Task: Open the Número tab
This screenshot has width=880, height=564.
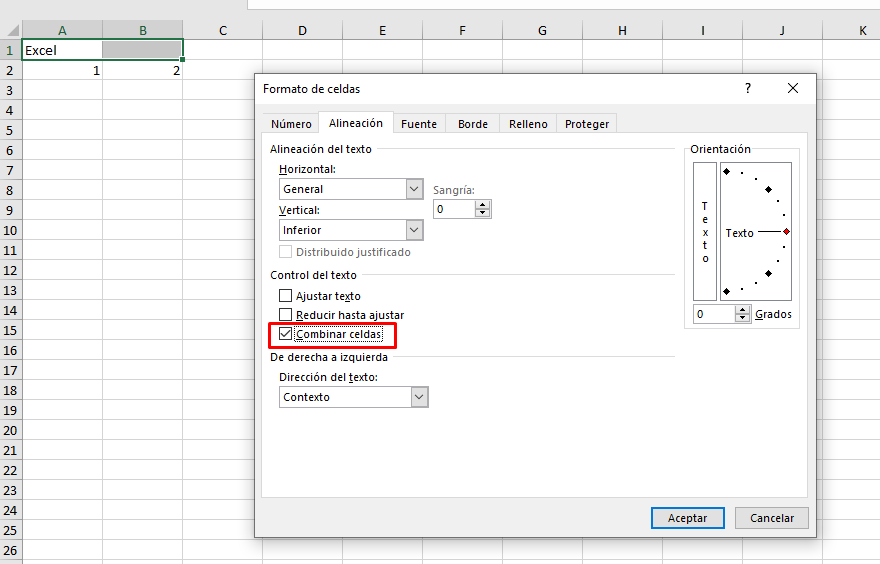Action: [x=291, y=124]
